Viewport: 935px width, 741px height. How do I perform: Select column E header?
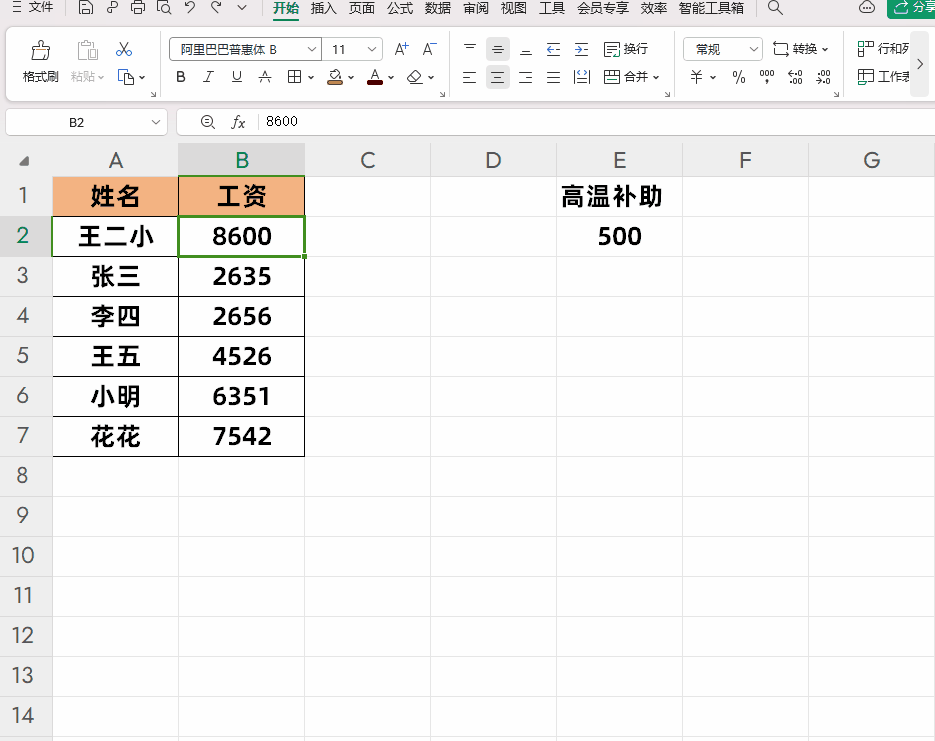pos(620,160)
